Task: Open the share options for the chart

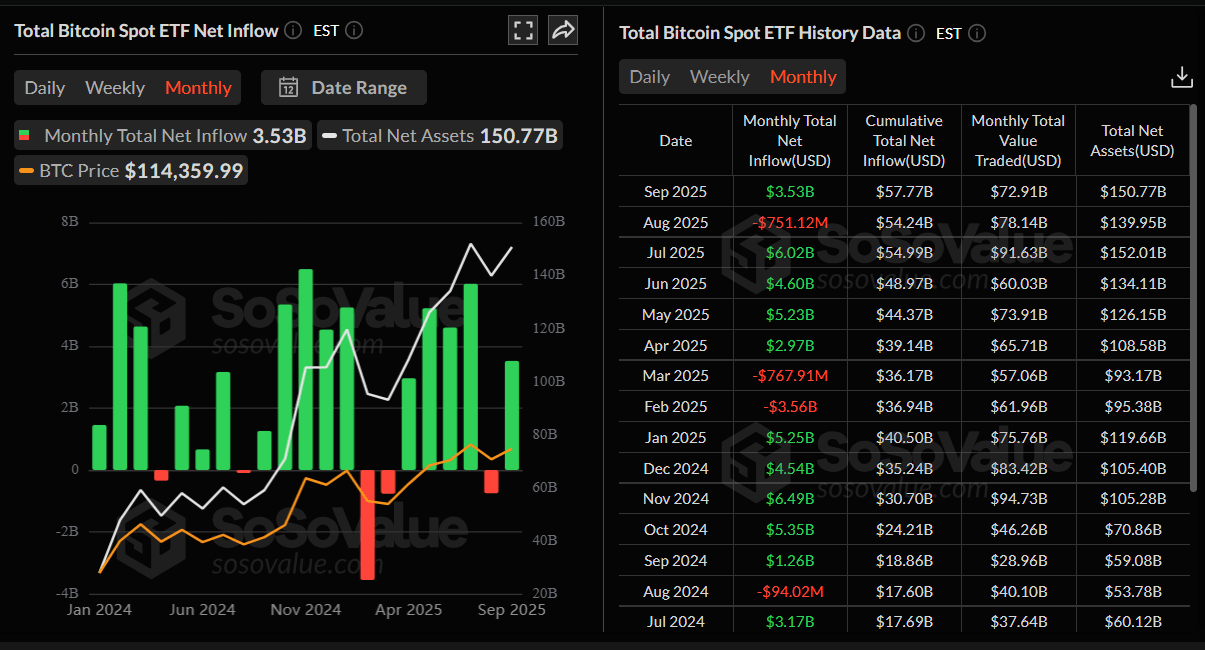Action: (x=562, y=29)
